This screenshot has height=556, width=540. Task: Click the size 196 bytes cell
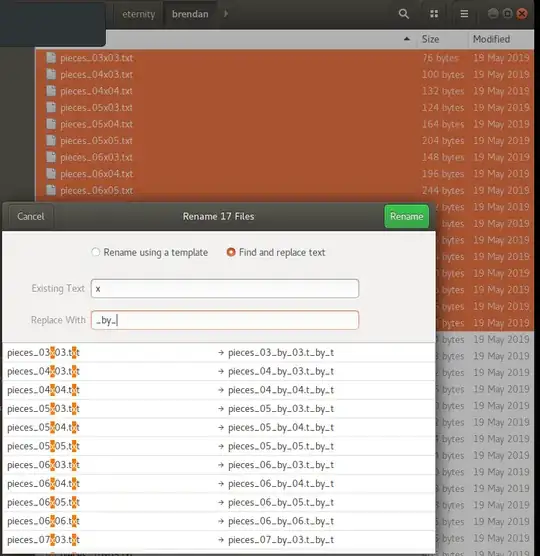pyautogui.click(x=443, y=174)
